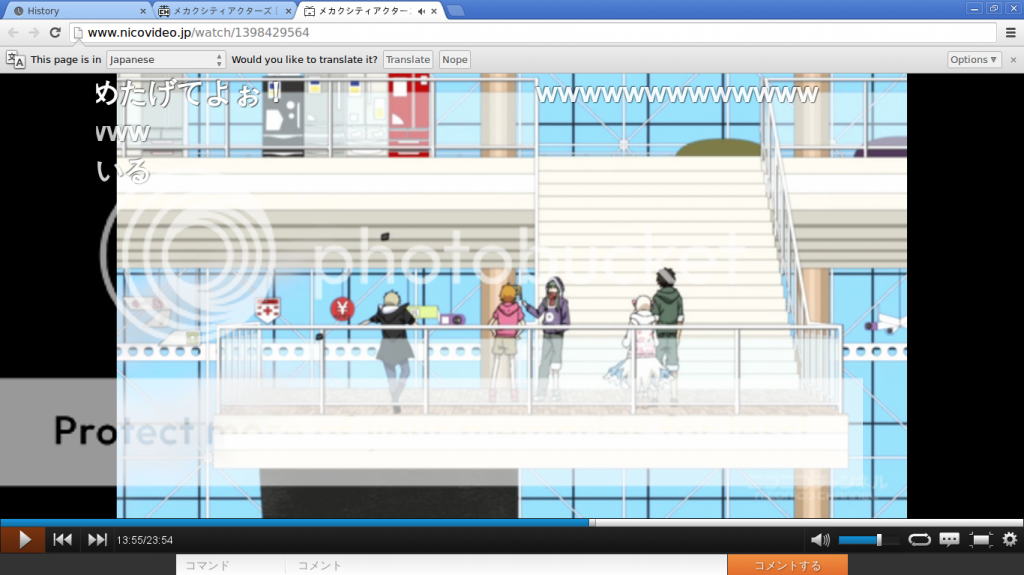This screenshot has height=575, width=1024.
Task: Mute the video with the speaker icon
Action: [820, 540]
